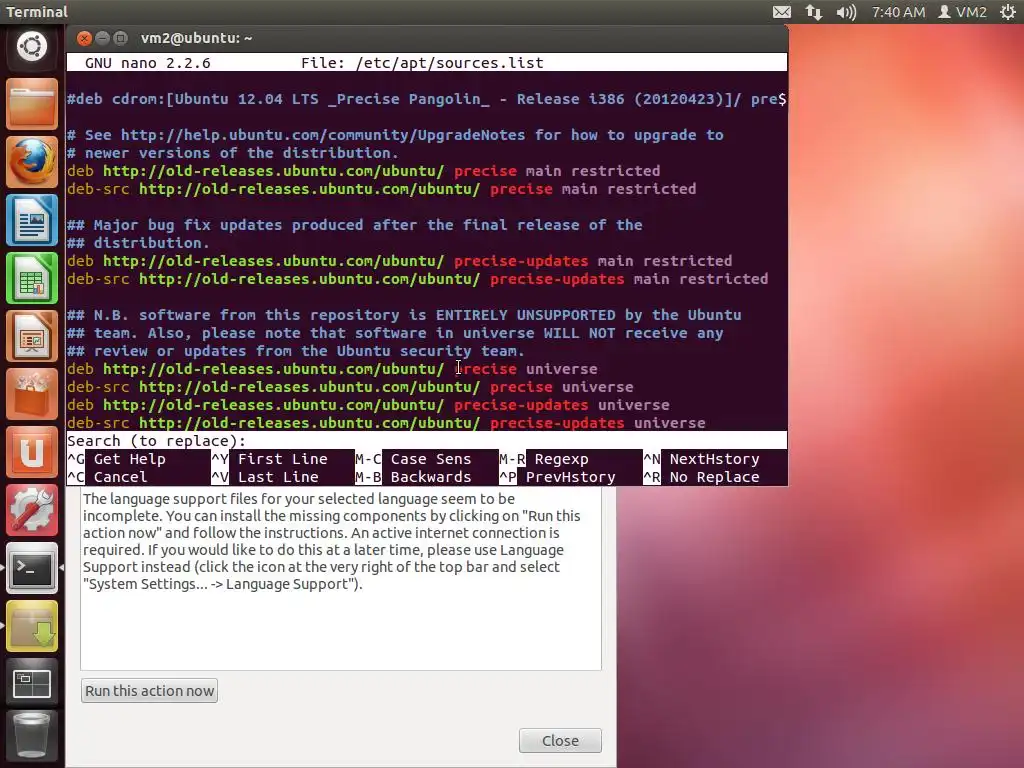Open the Files home folder launcher icon

click(x=32, y=104)
